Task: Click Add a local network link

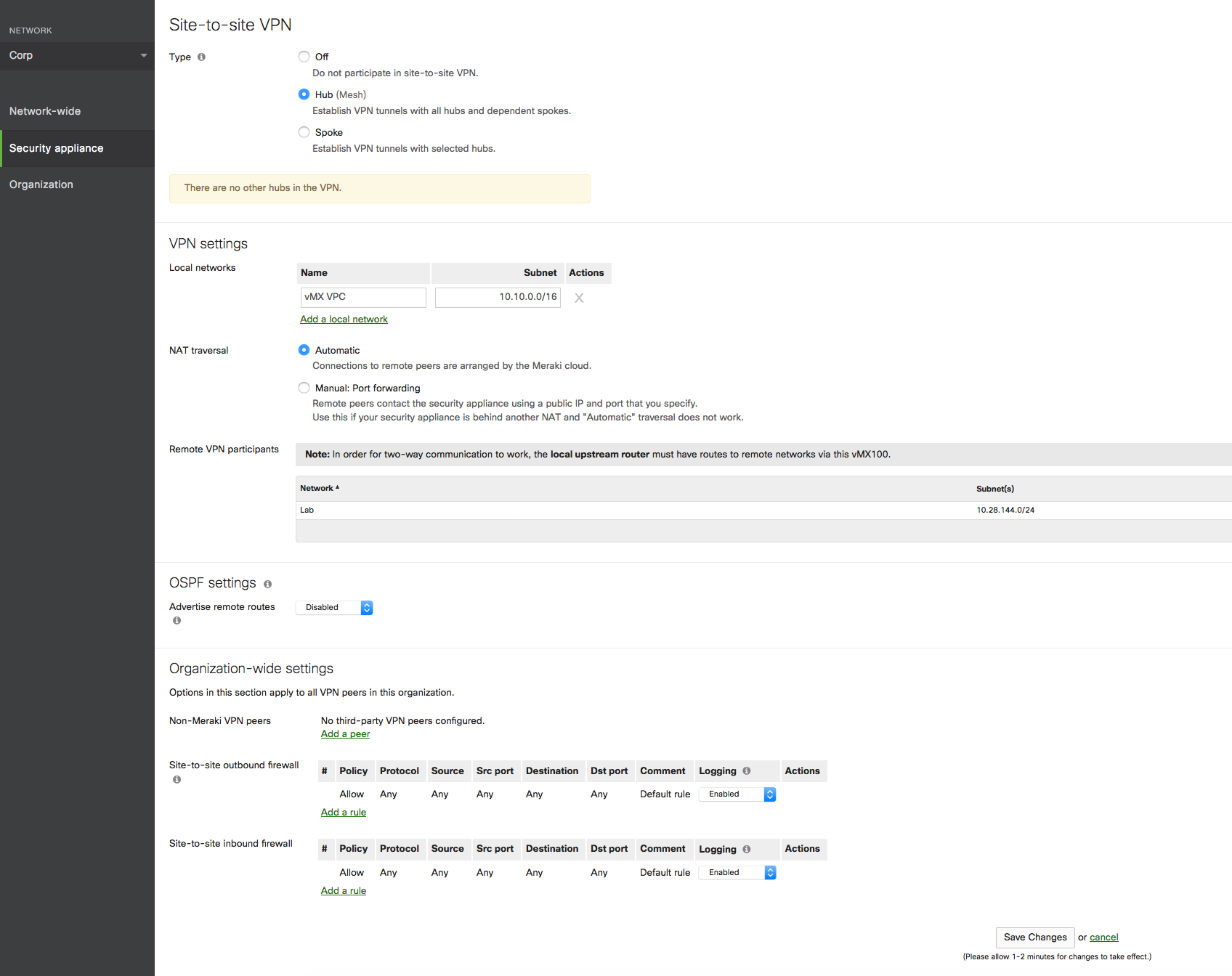Action: coord(344,320)
